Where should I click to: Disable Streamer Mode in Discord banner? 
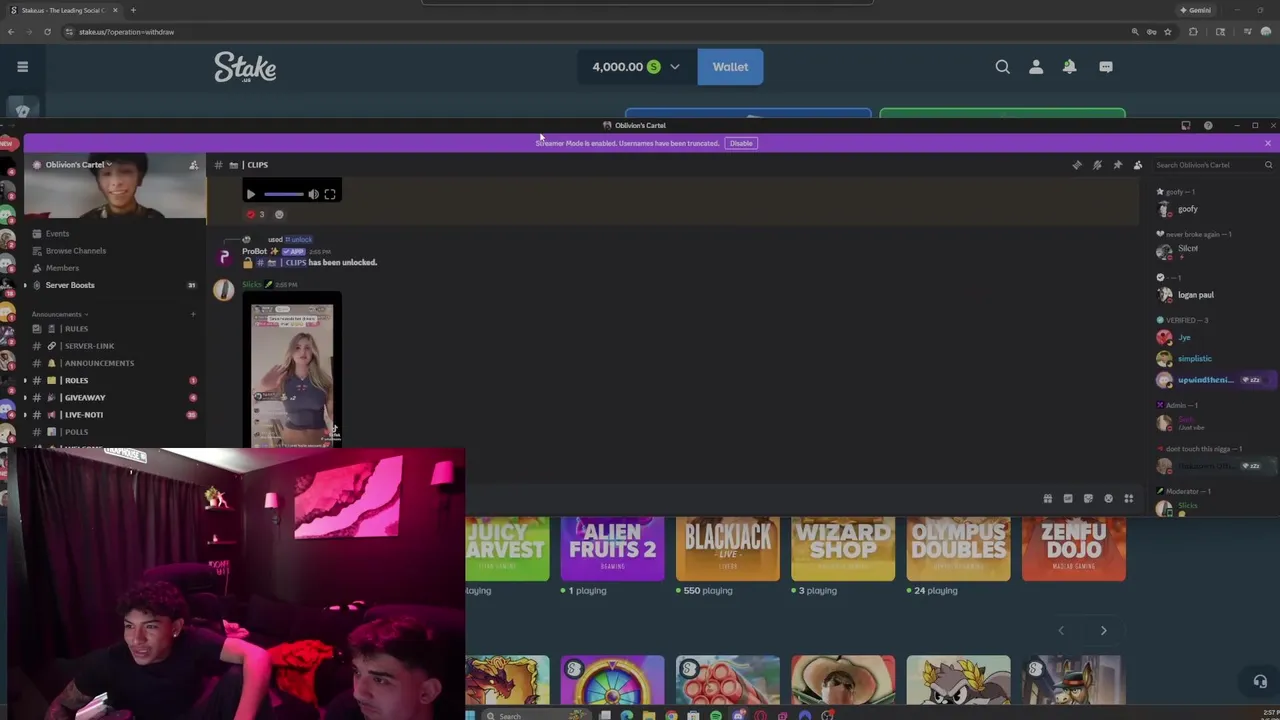(x=741, y=143)
